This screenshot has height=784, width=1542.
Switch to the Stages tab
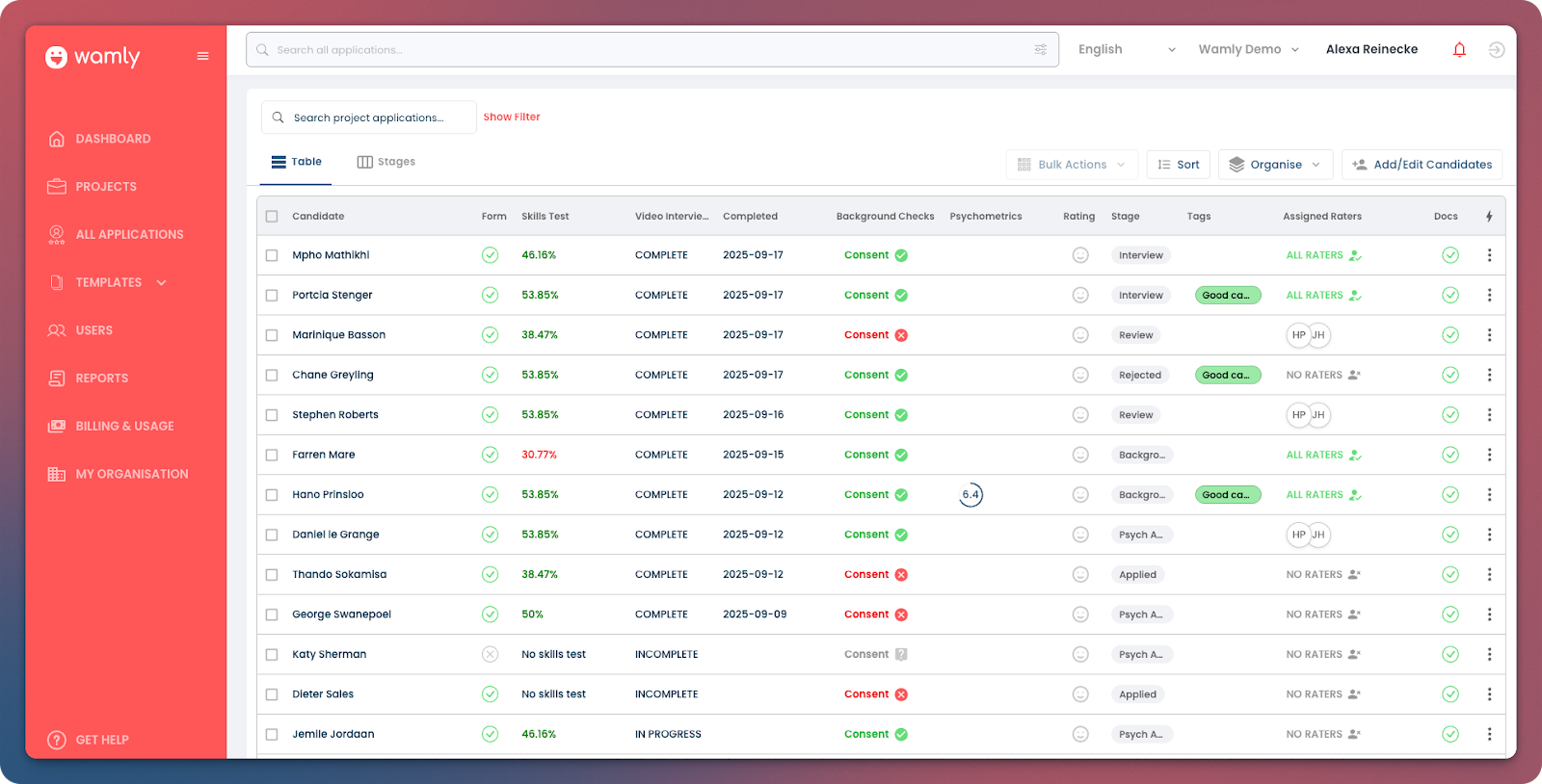(386, 162)
